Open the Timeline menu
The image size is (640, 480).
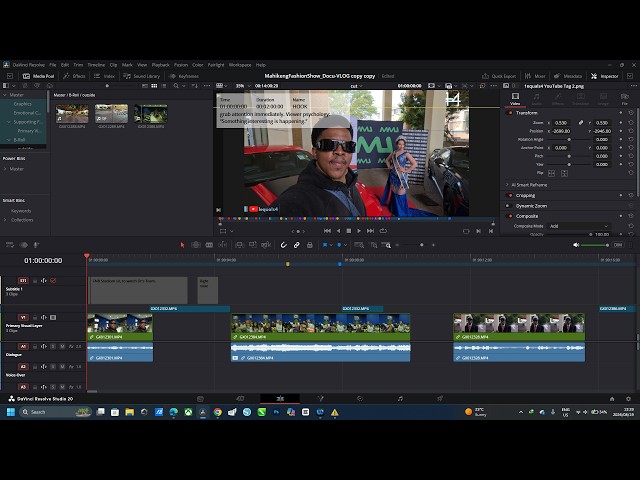(x=96, y=65)
